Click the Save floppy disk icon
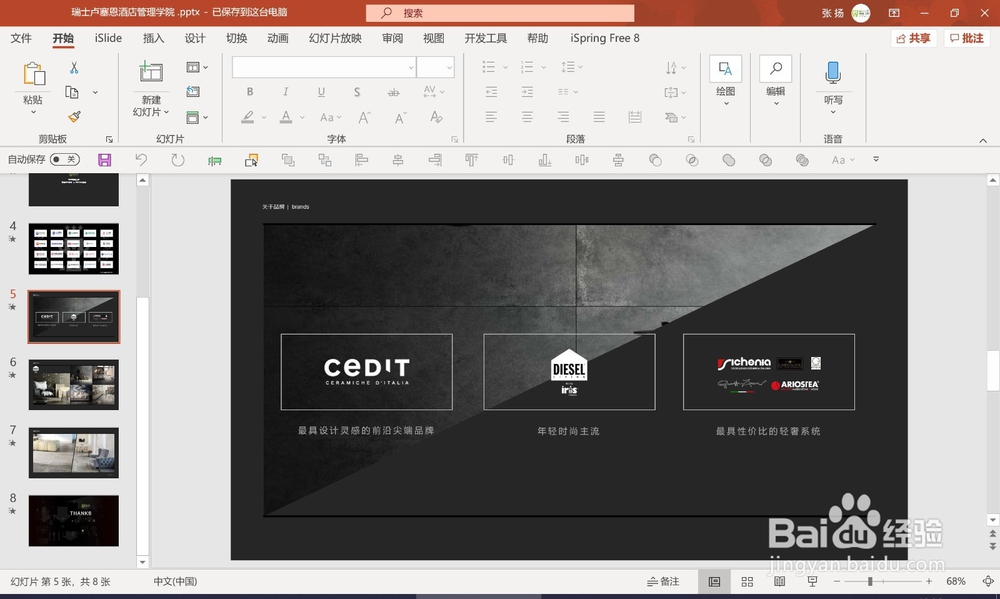Viewport: 1000px width, 599px height. click(x=105, y=159)
